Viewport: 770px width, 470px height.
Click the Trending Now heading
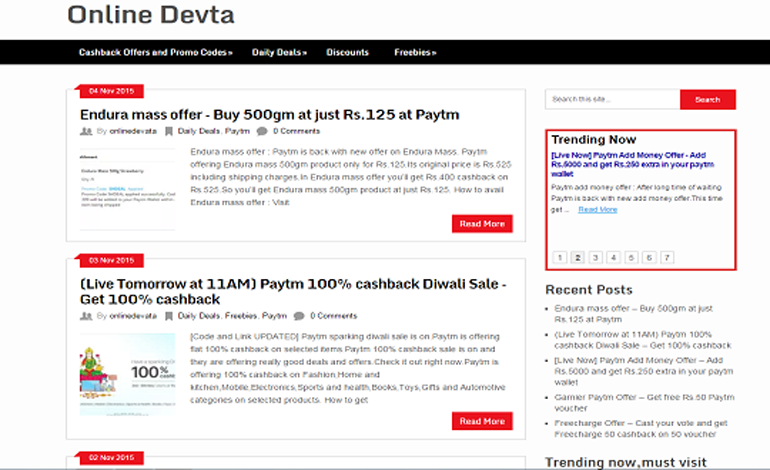pos(594,139)
